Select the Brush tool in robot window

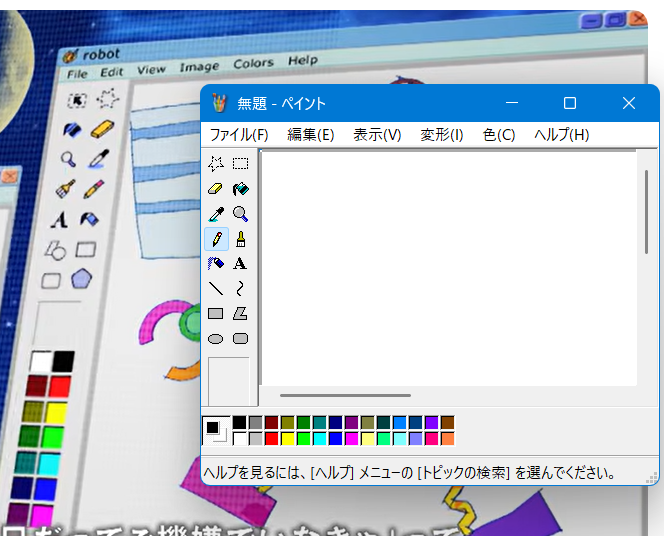pyautogui.click(x=65, y=188)
